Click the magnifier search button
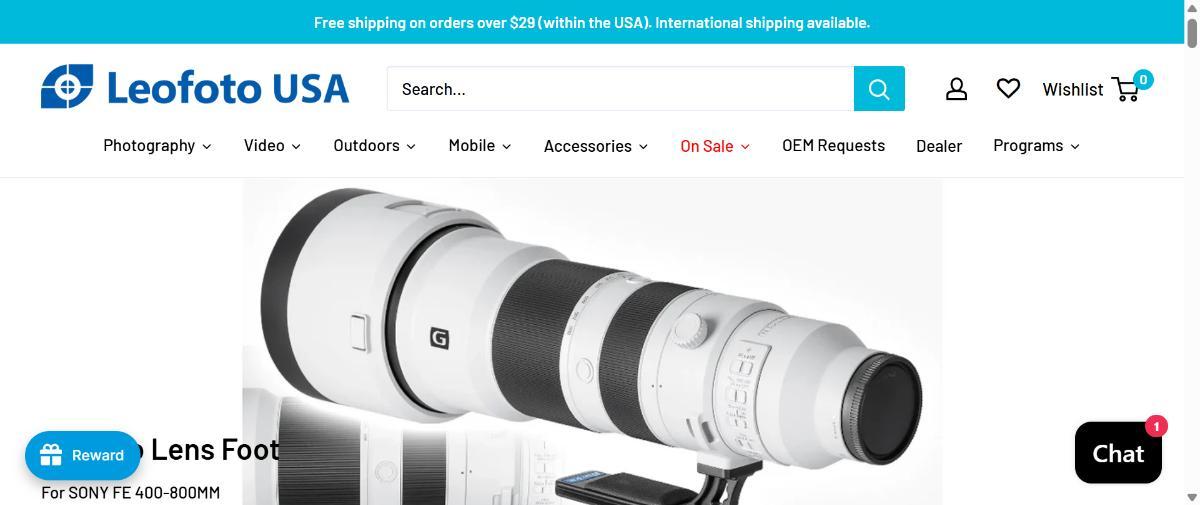 pos(879,89)
